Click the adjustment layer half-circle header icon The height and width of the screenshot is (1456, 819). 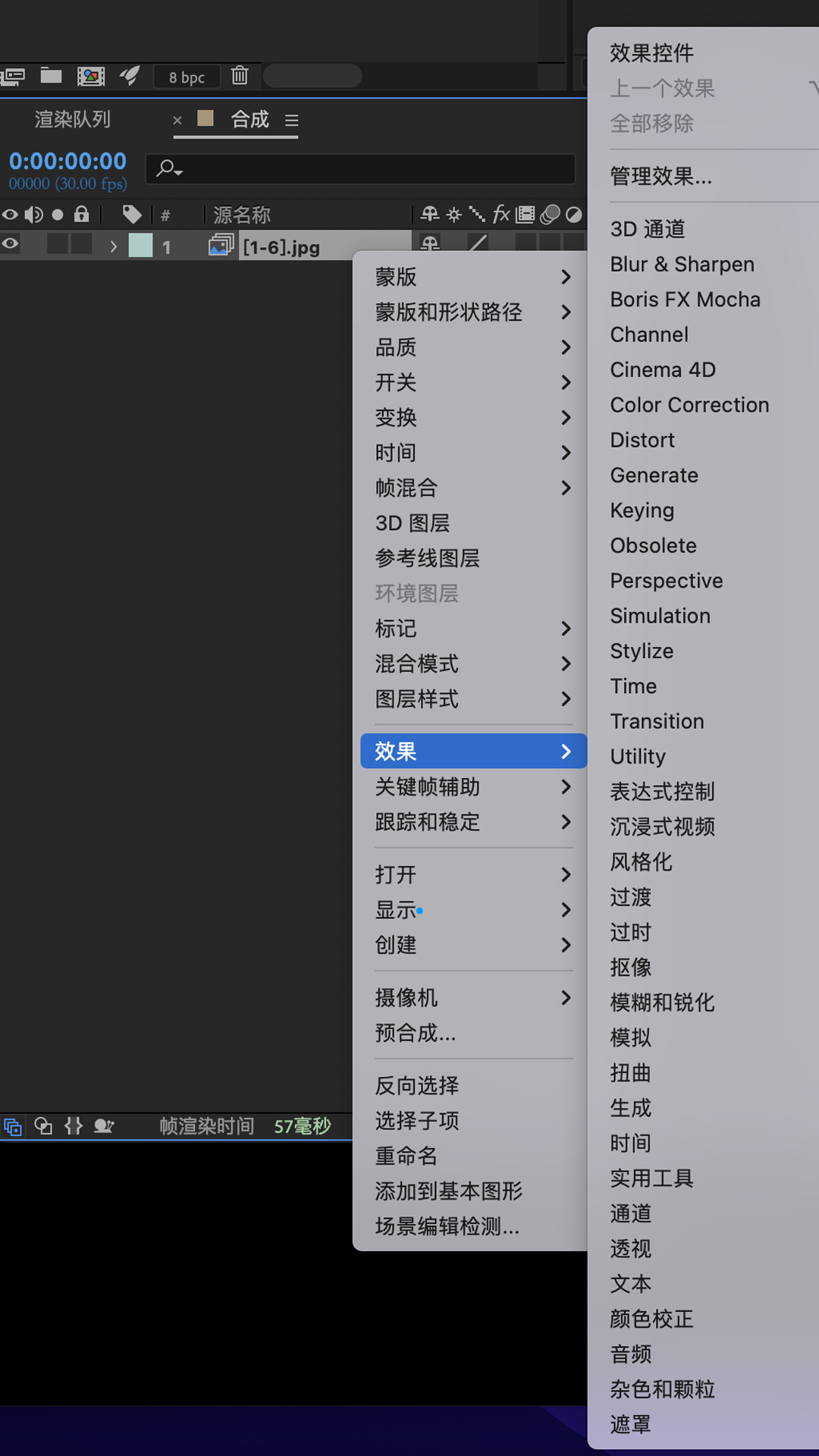[574, 215]
